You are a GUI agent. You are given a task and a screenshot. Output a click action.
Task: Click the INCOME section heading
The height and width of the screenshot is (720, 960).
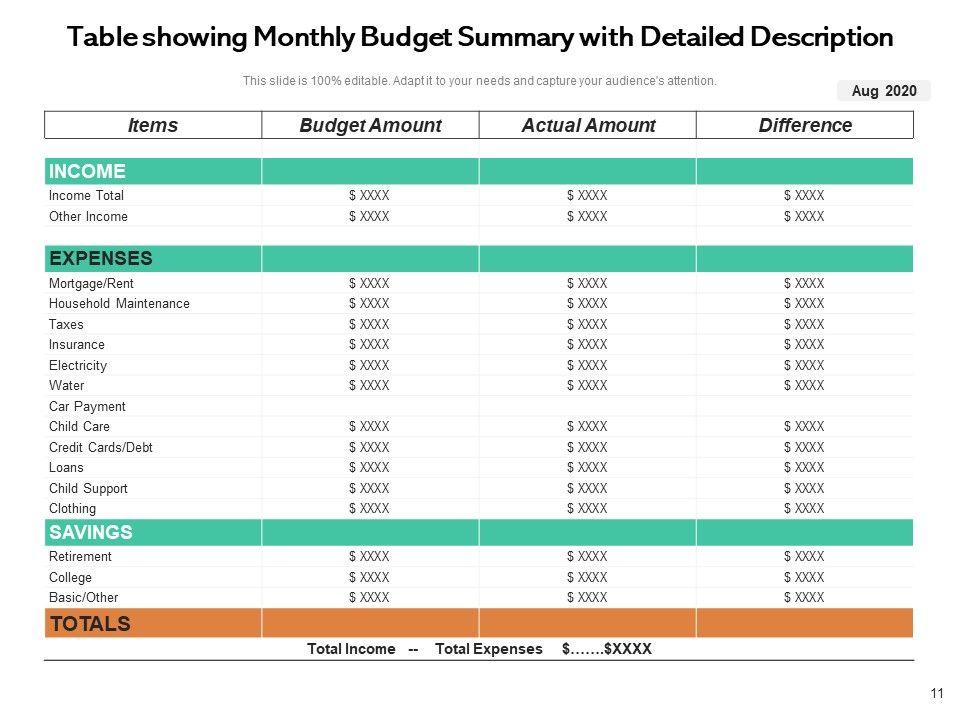87,171
